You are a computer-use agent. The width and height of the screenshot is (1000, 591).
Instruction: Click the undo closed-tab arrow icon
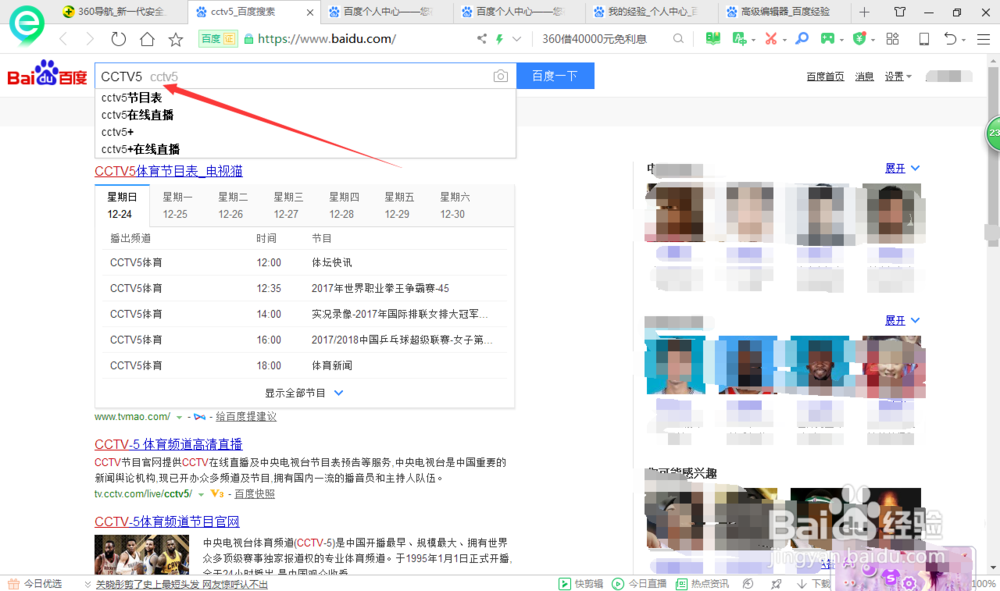(950, 39)
